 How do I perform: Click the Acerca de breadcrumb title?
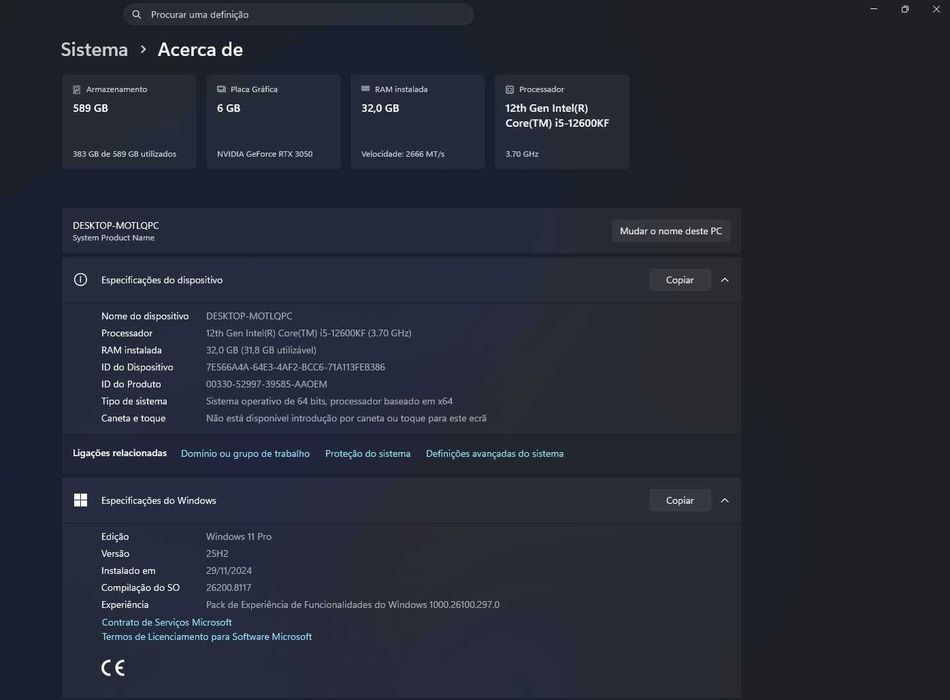click(x=201, y=50)
